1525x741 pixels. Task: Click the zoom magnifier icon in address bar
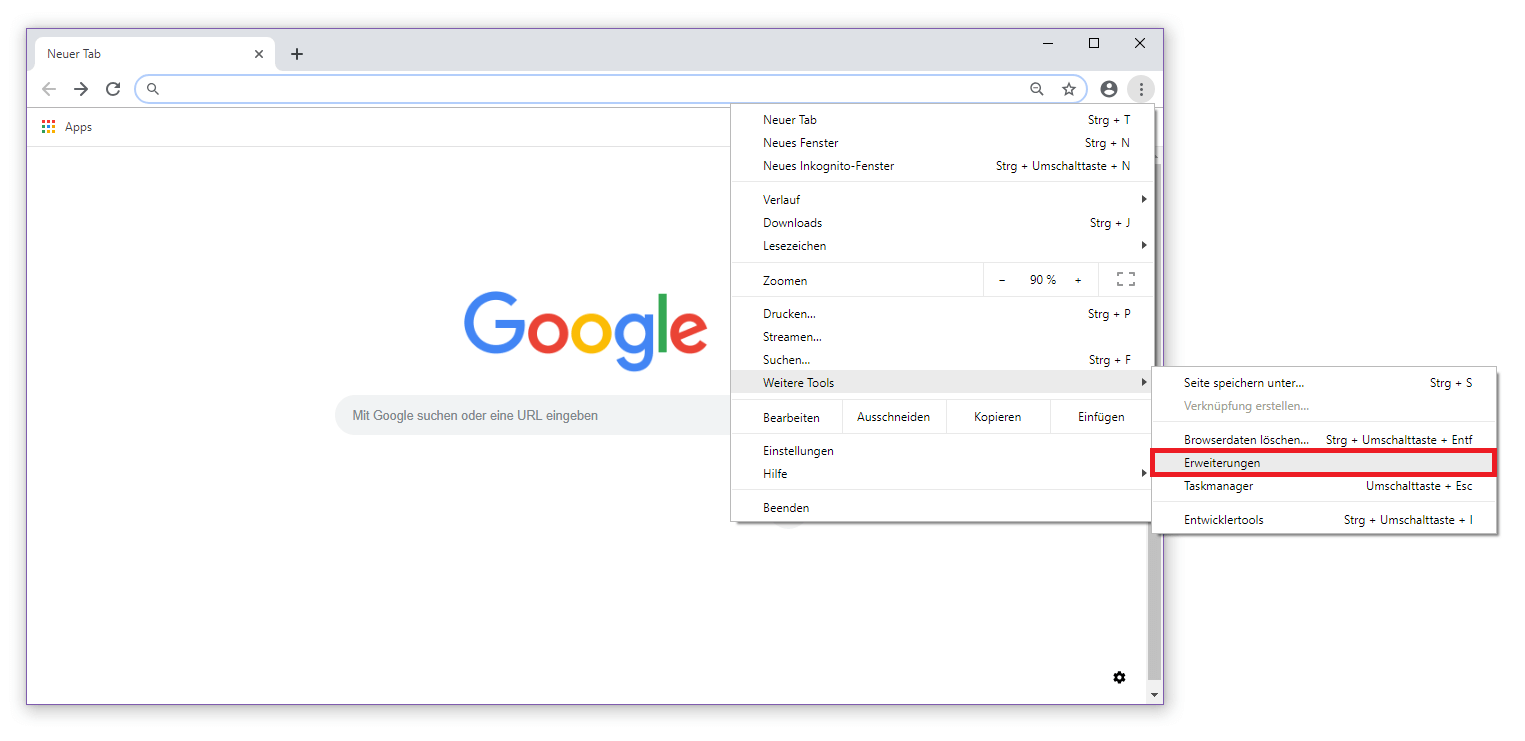[1037, 89]
